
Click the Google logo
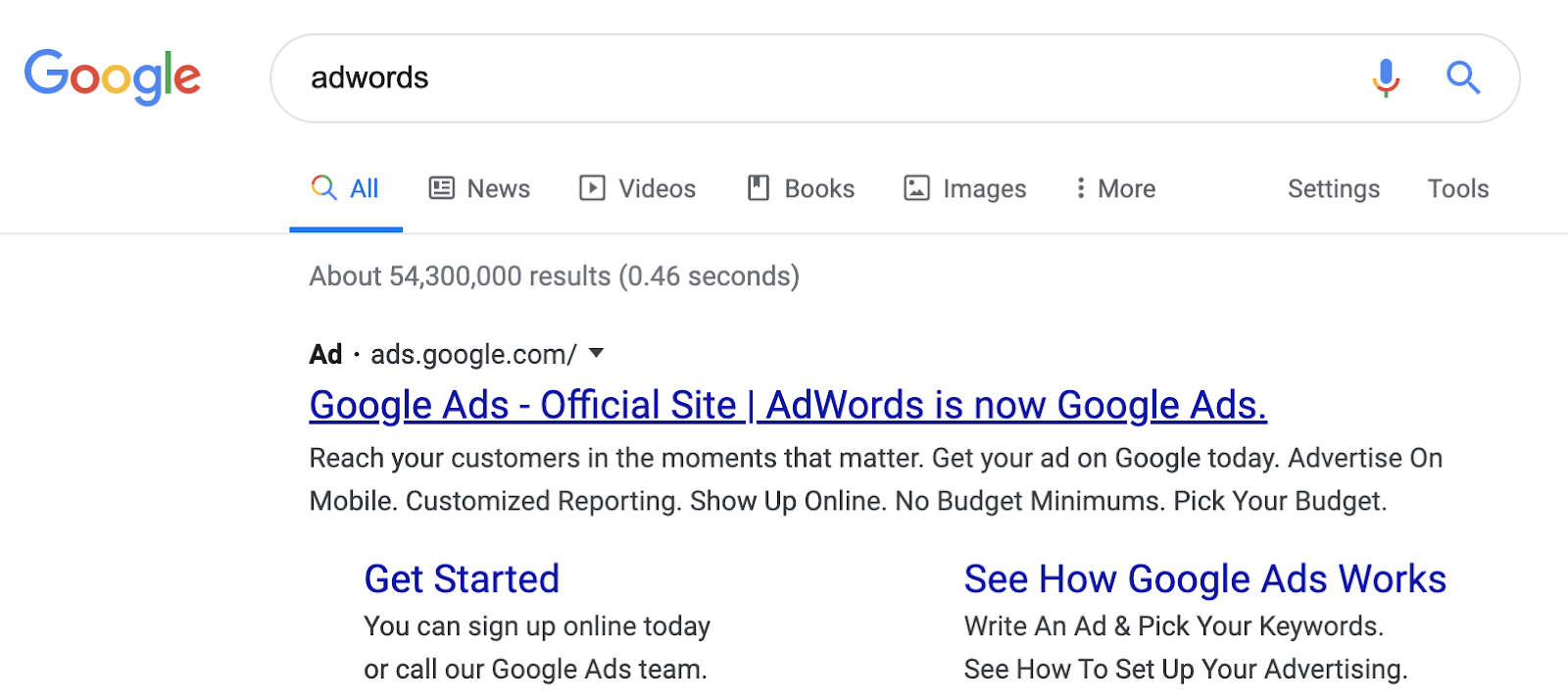pos(113,76)
